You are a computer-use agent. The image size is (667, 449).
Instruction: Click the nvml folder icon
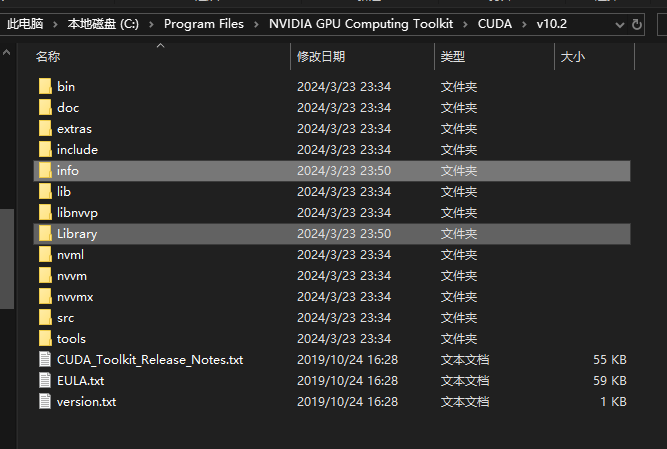pyautogui.click(x=45, y=255)
